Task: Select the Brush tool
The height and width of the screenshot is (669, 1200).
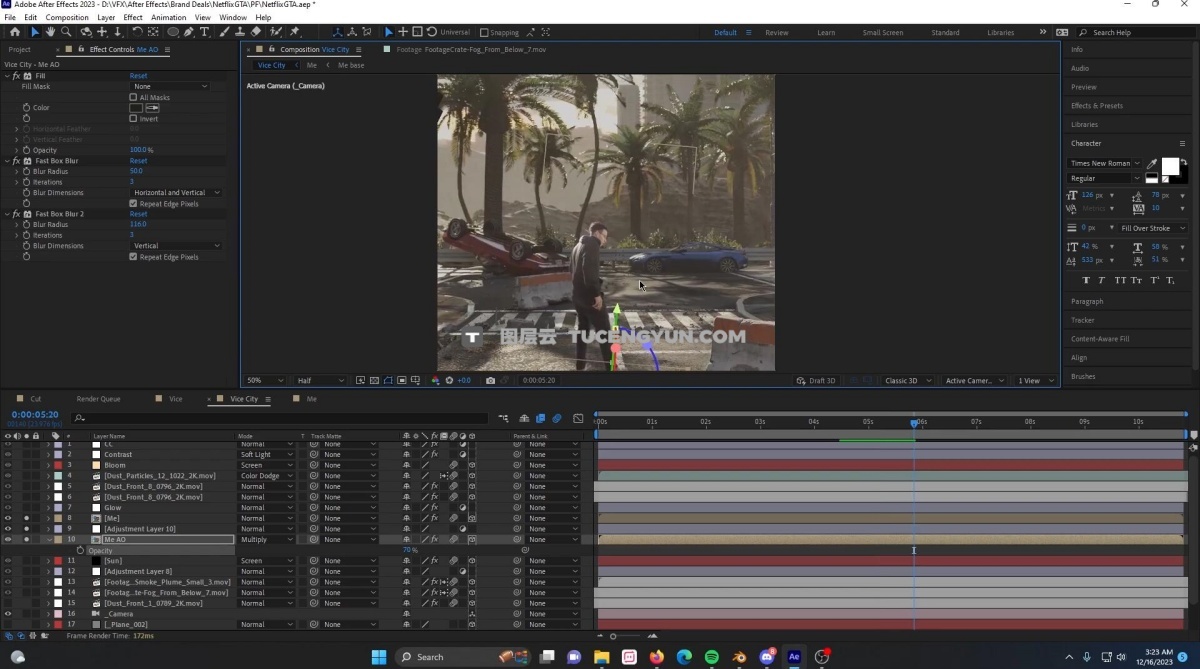Action: click(x=224, y=32)
